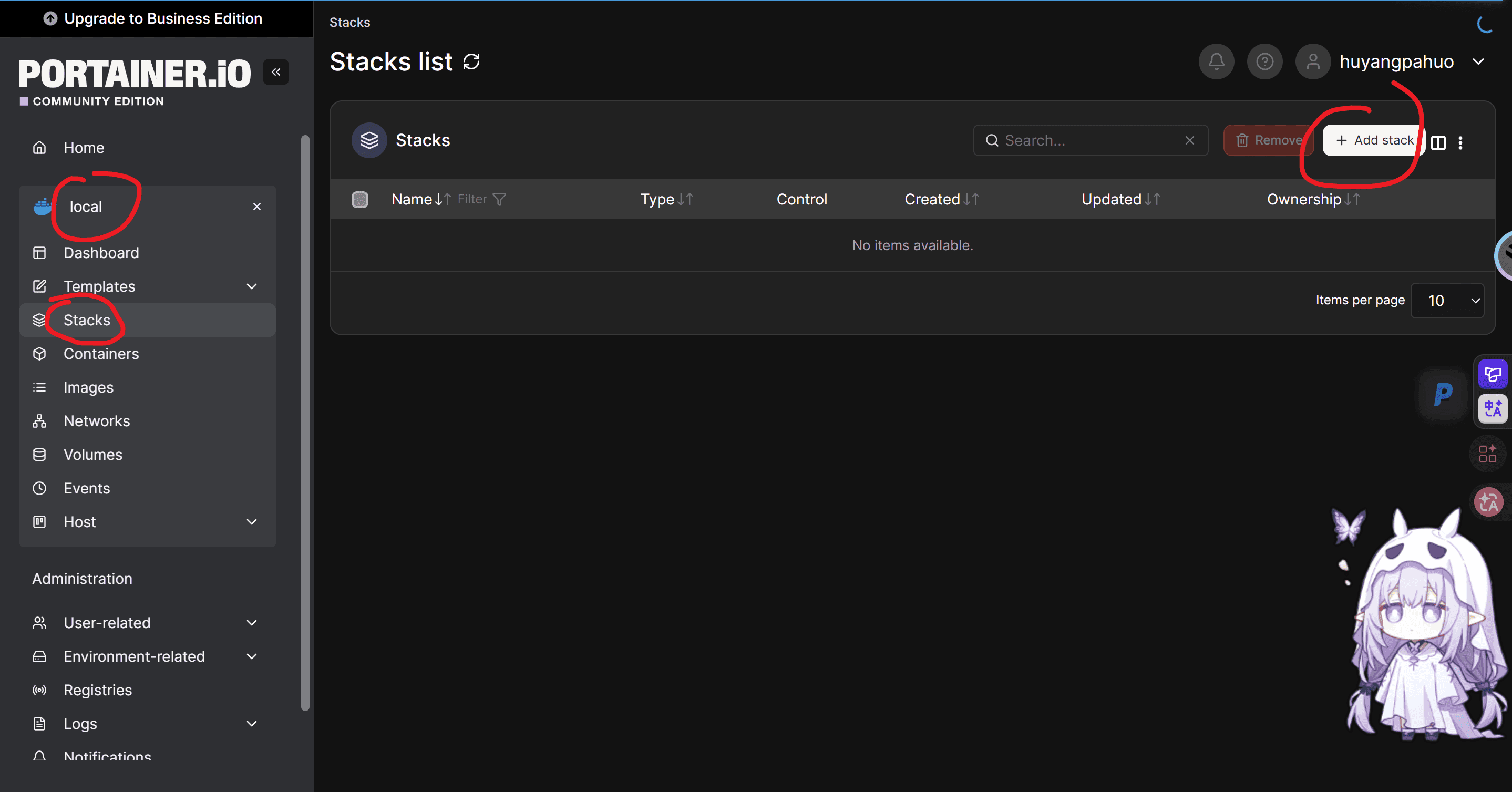Open the help question mark icon
Screen dimensions: 1512x792
tap(1264, 61)
